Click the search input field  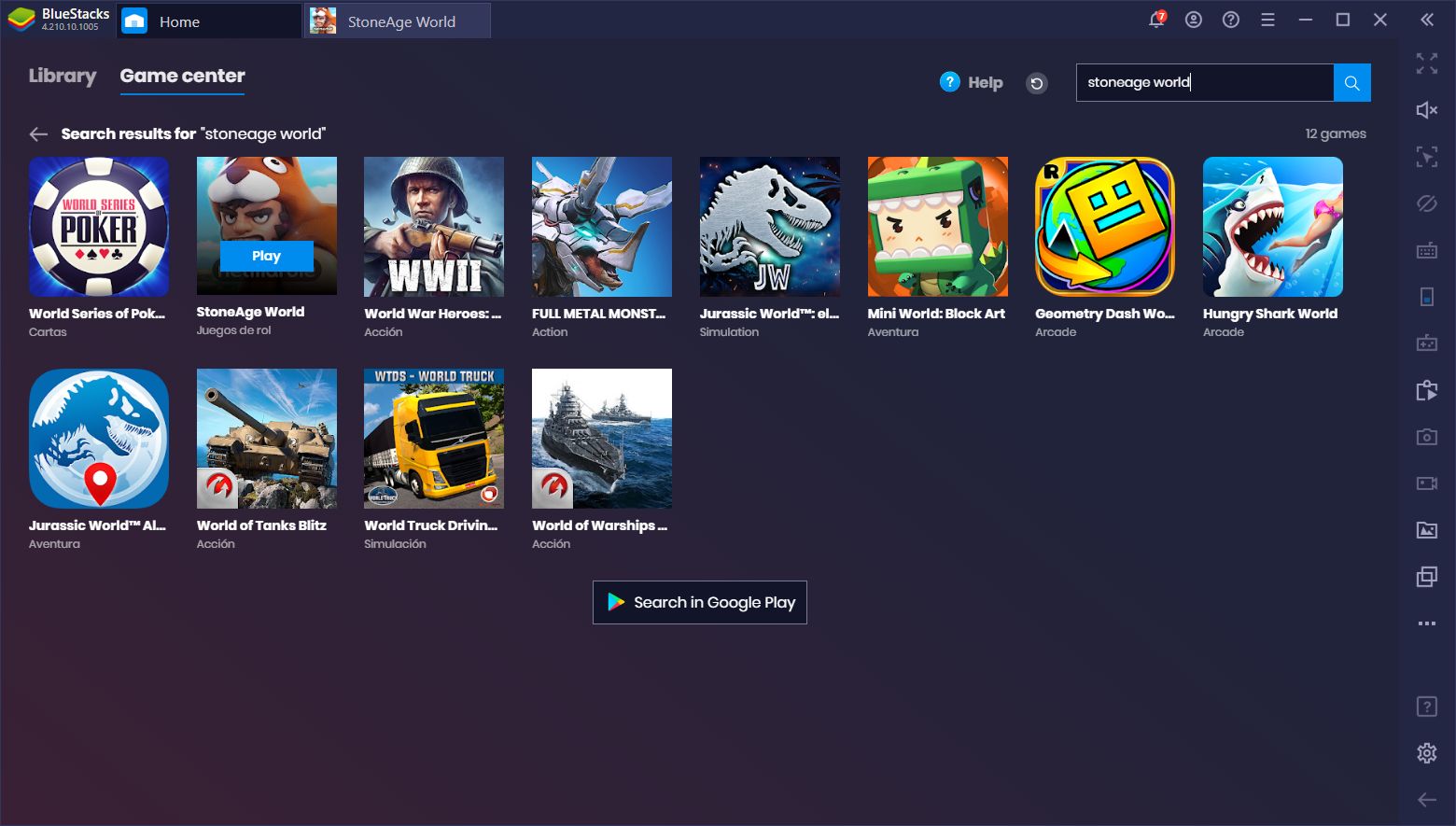click(1205, 82)
